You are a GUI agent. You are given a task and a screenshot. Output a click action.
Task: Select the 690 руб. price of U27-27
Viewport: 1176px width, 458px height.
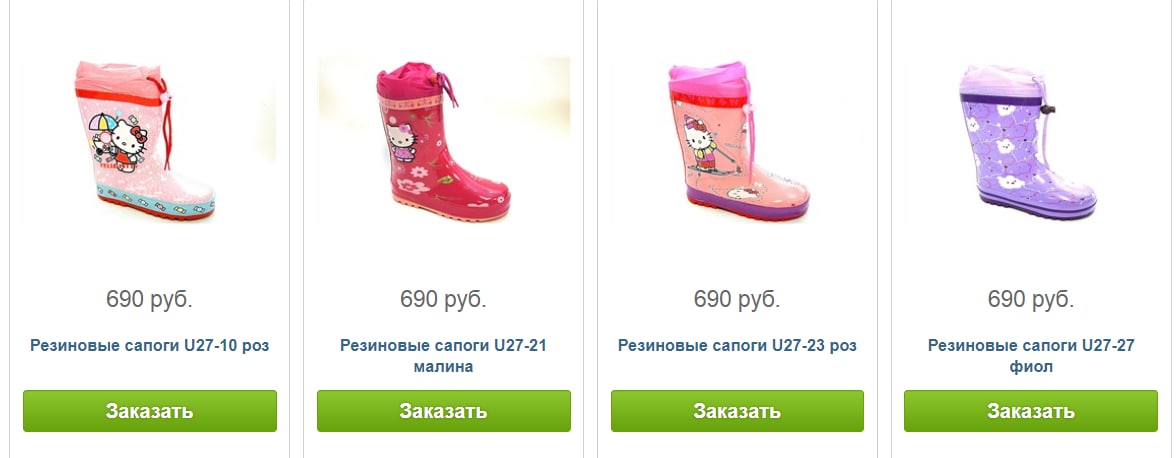1031,300
